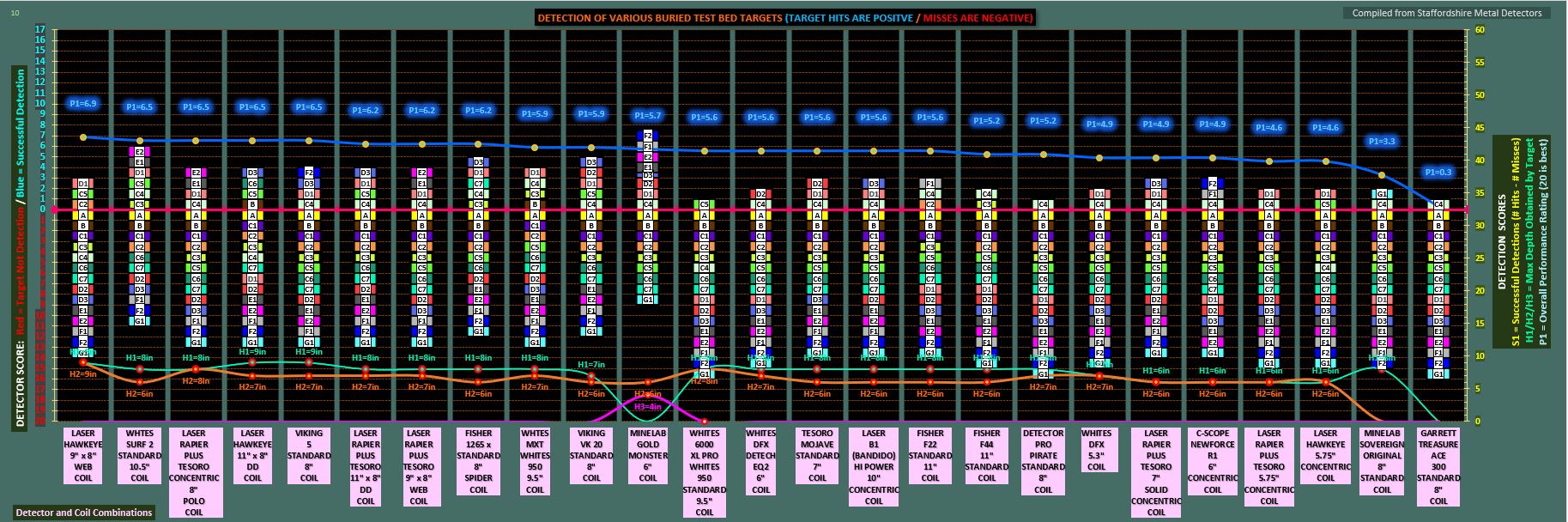
Task: Click the 'Detector Pro Pirate Standard 8" Coil' label
Action: point(1044,461)
